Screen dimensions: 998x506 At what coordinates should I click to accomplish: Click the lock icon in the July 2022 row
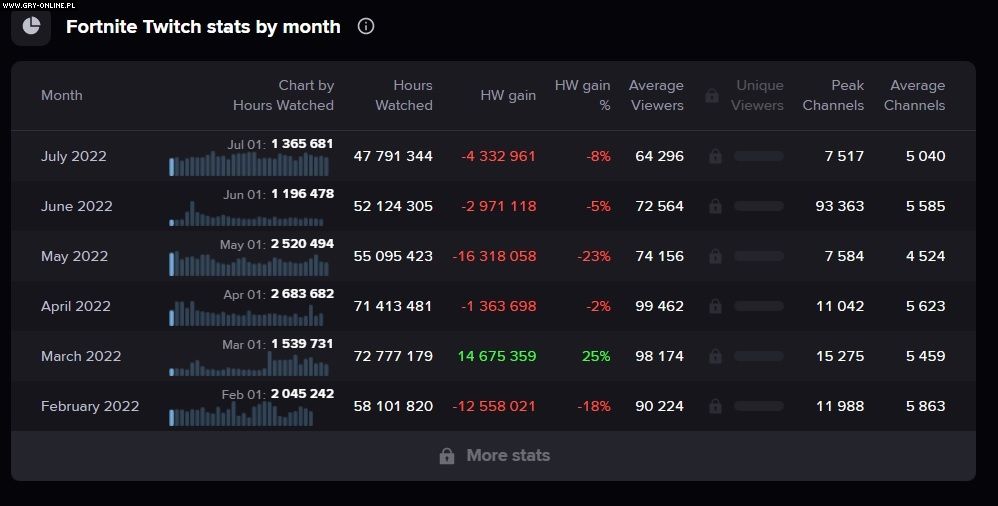pyautogui.click(x=715, y=156)
